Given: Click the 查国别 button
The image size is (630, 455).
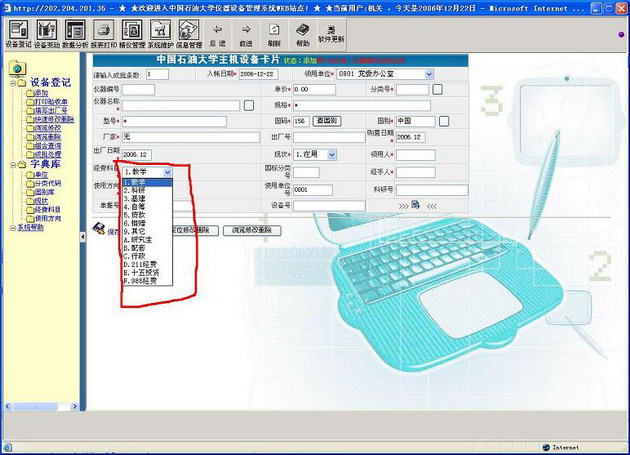Looking at the screenshot, I should (326, 121).
